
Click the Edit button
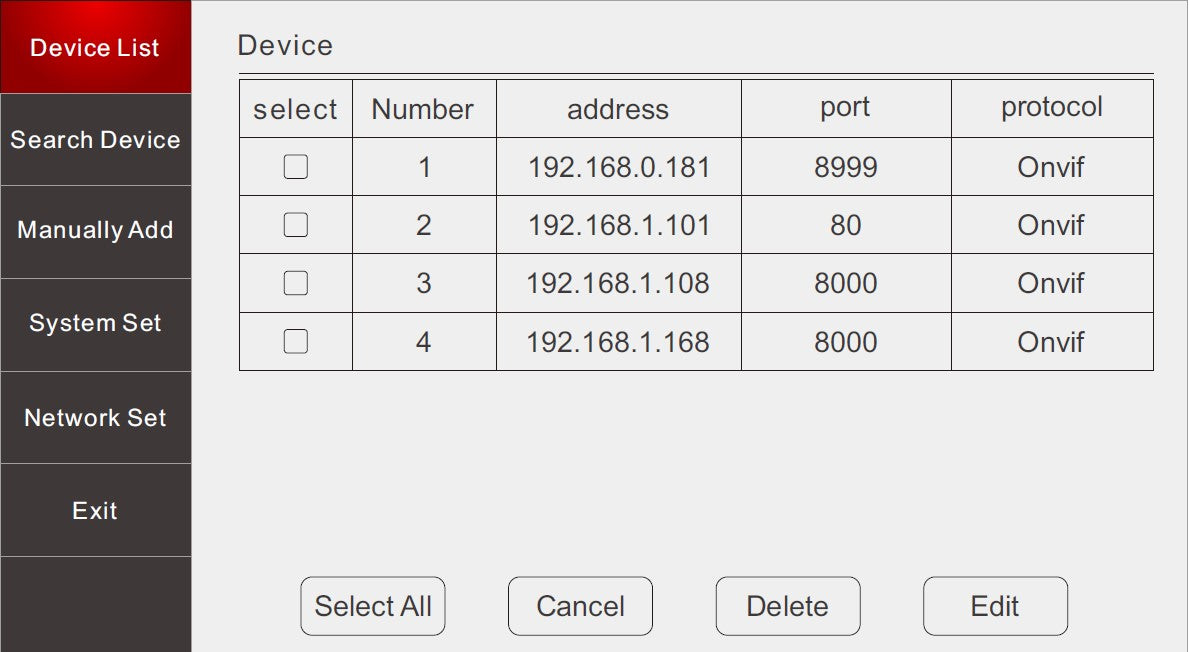[x=995, y=606]
